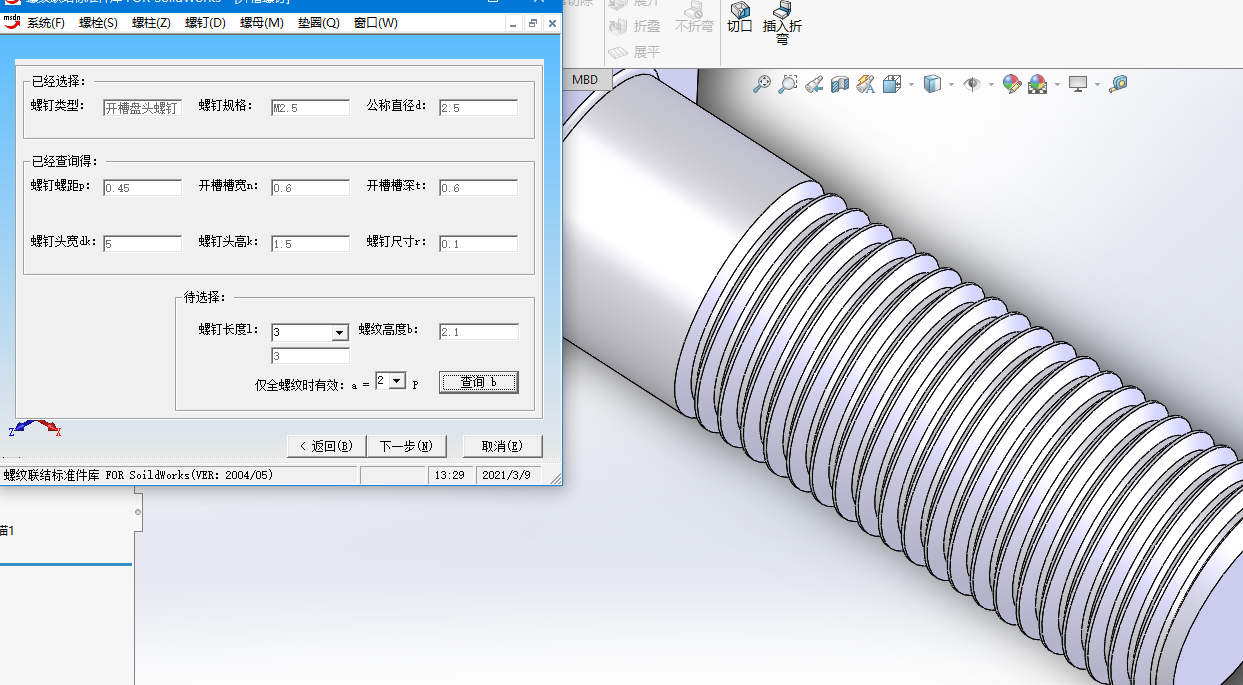Restore the inner child window
1243x685 pixels.
[x=532, y=23]
